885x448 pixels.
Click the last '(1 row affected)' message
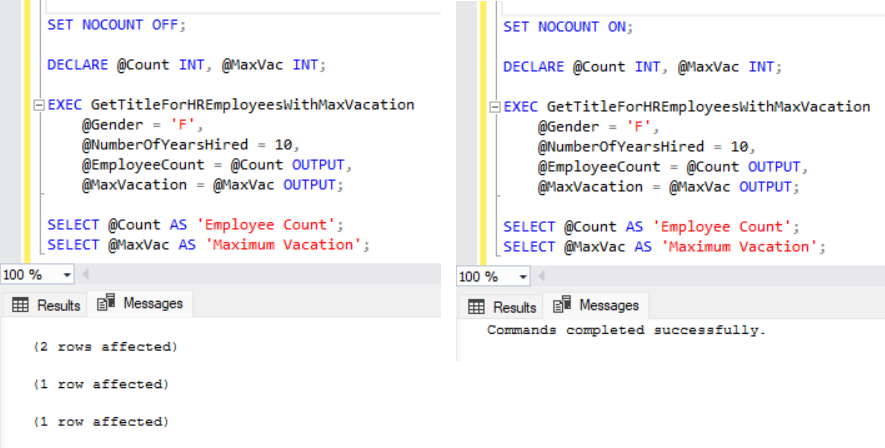tap(101, 421)
